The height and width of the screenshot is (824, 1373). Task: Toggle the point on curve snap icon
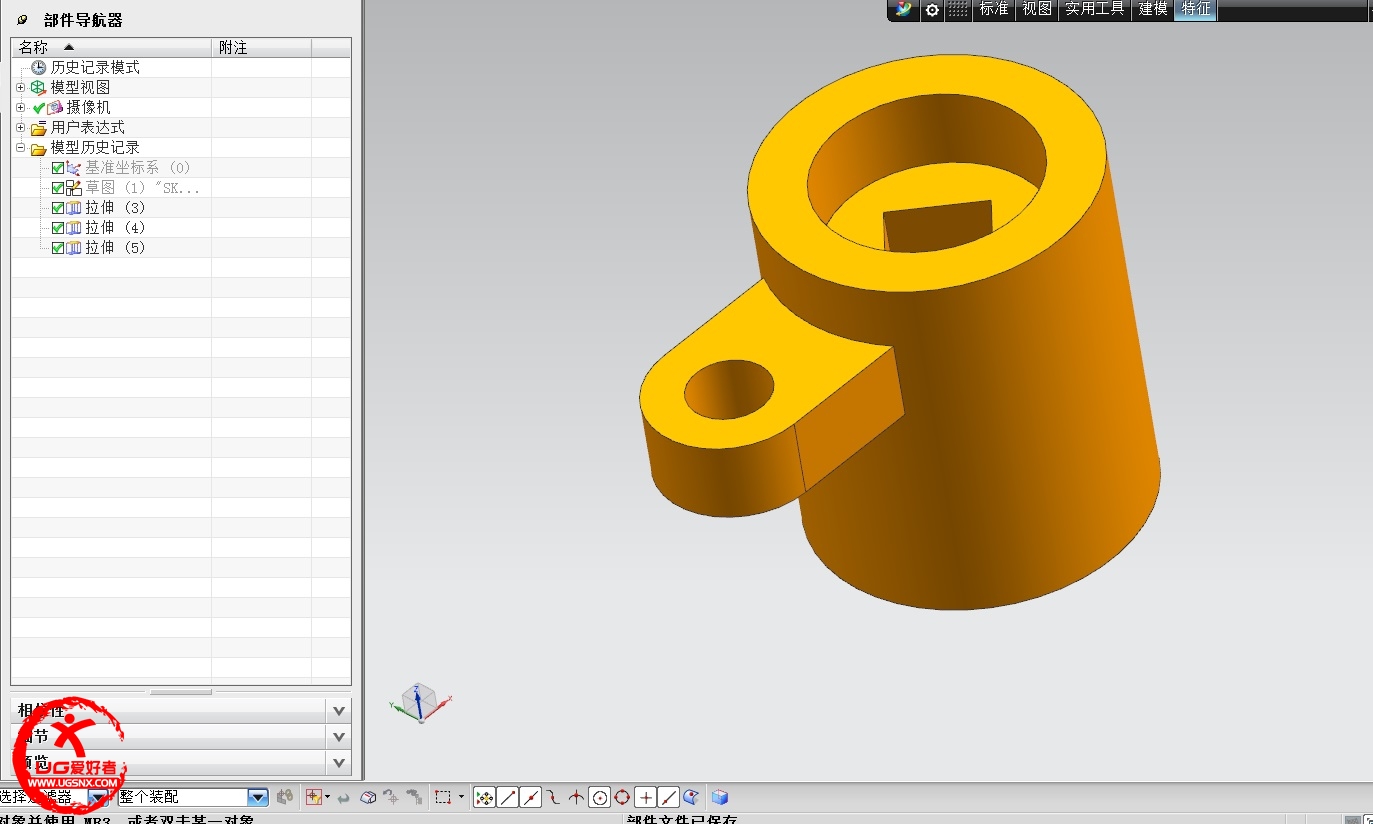coord(669,797)
